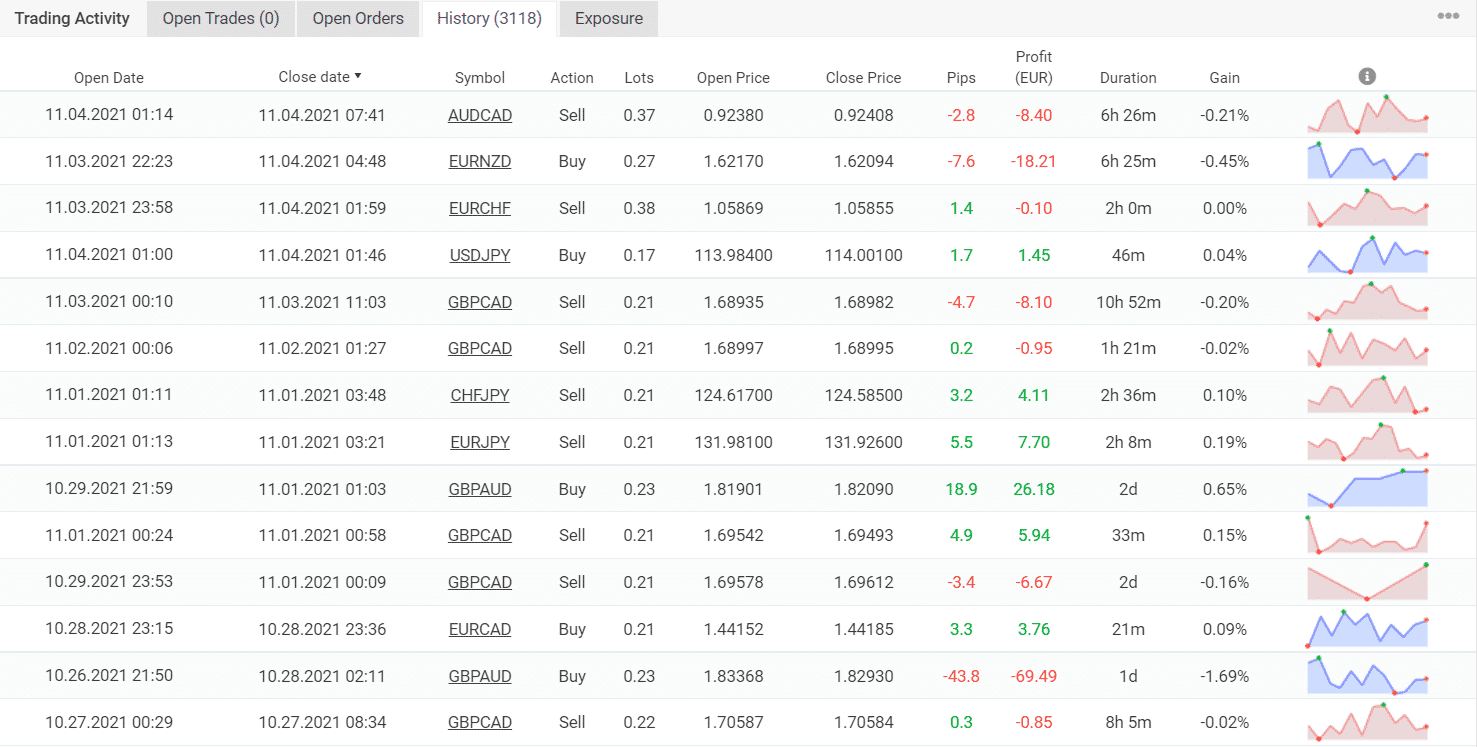Click open price 131.98100

733,442
